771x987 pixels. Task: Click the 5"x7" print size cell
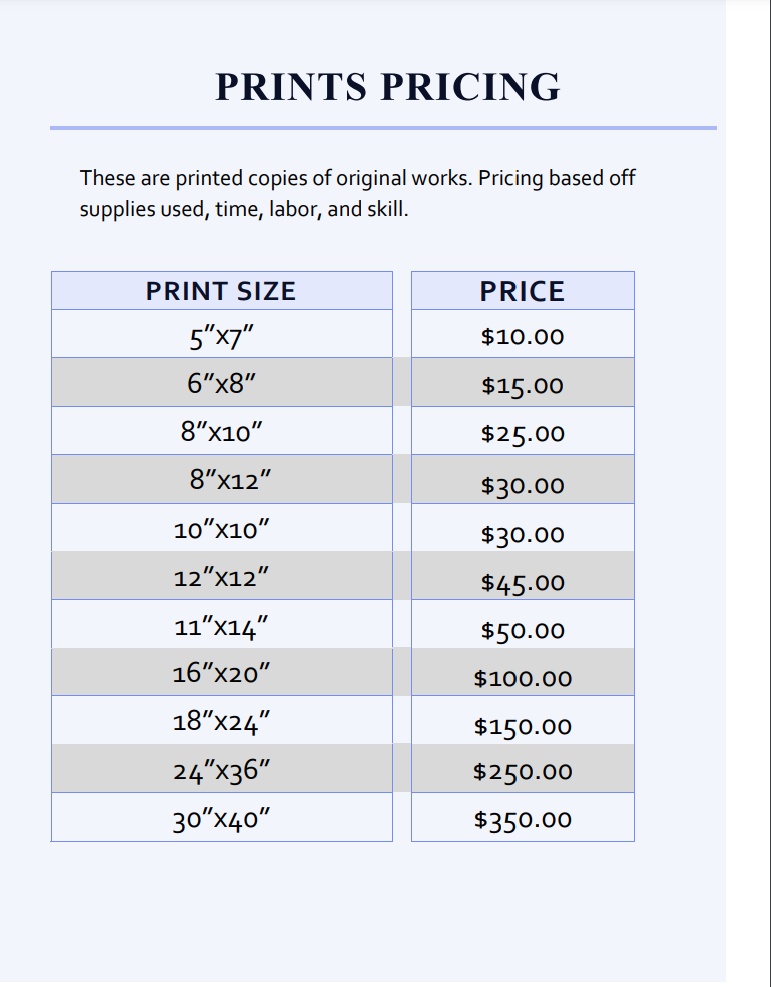click(x=222, y=334)
